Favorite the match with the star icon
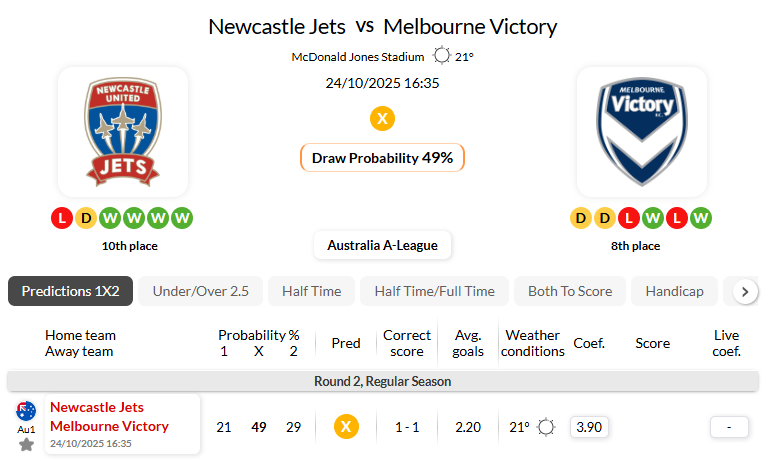This screenshot has height=462, width=768. 26,444
